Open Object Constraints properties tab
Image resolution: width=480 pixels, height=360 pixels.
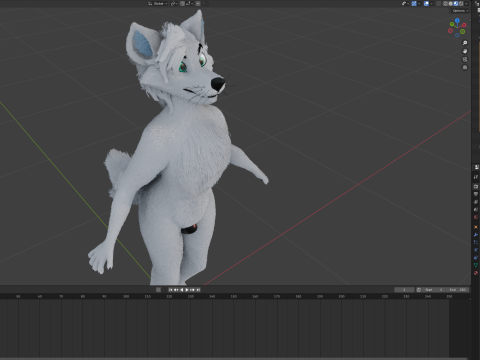476,257
